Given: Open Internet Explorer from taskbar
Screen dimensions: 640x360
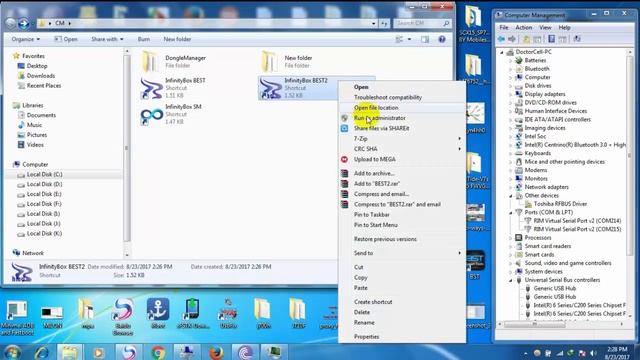Looking at the screenshot, I should (41, 352).
